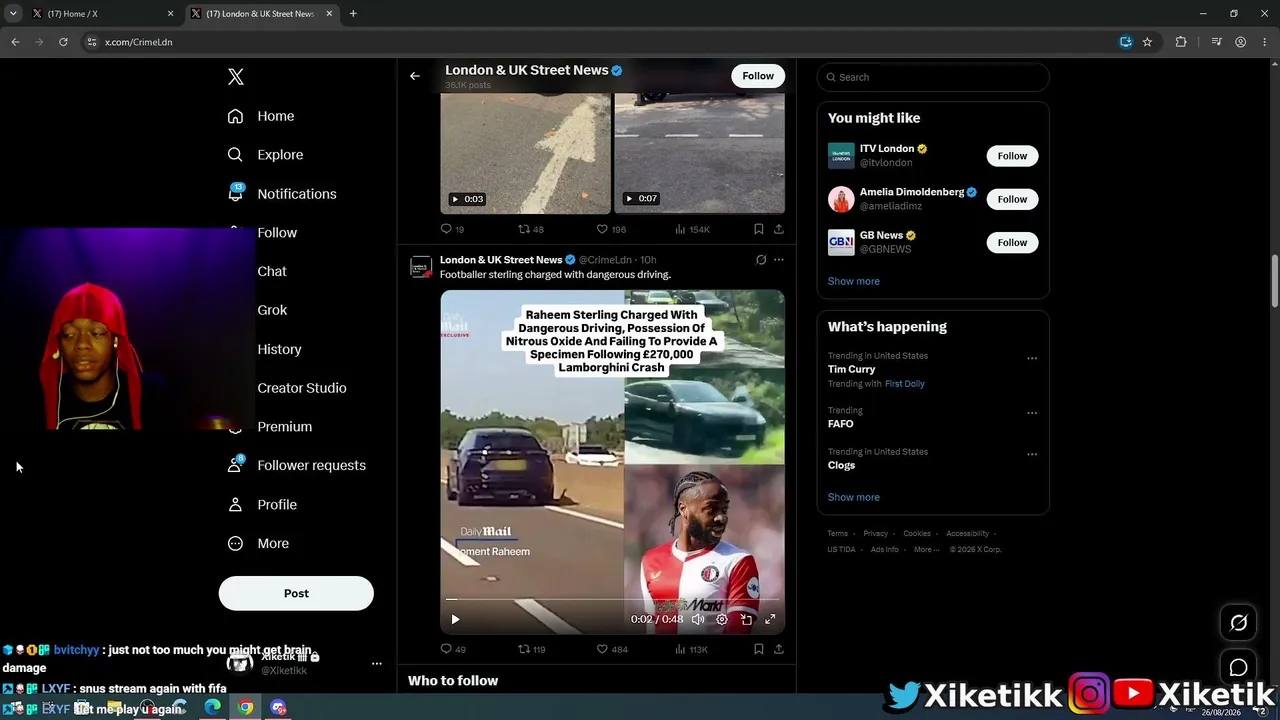Show more suggested accounts in You might like
The width and height of the screenshot is (1280, 720).
click(854, 281)
